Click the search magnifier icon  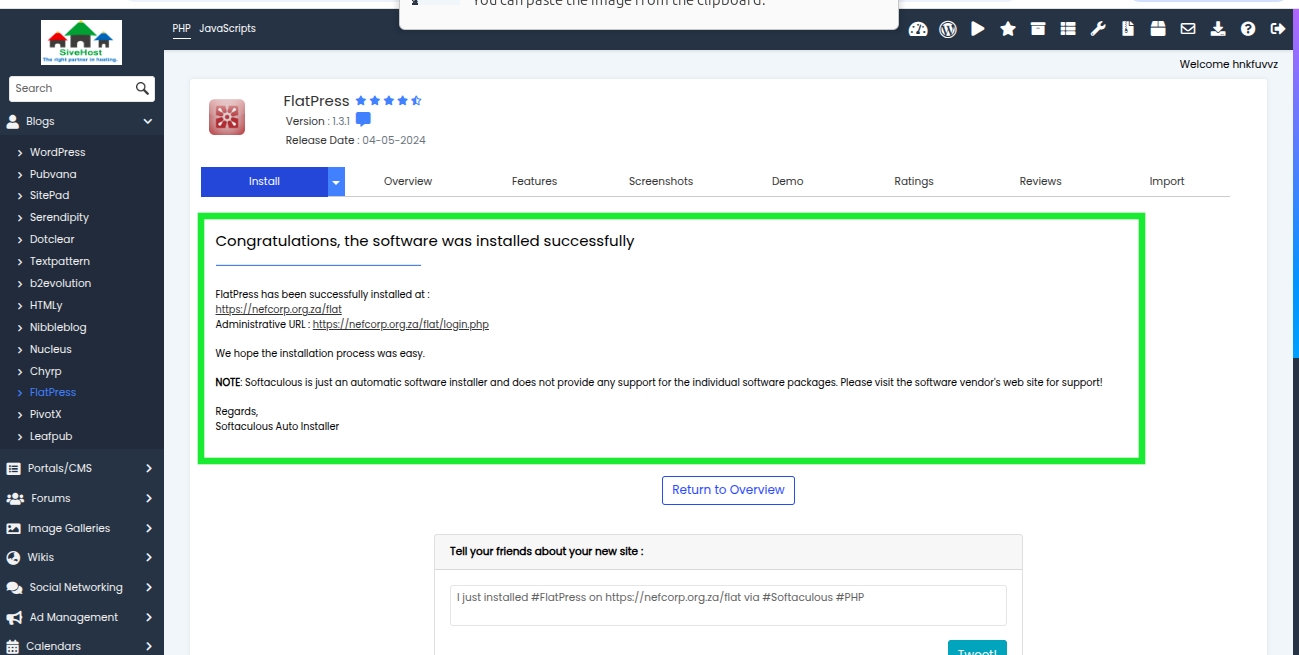pos(142,88)
